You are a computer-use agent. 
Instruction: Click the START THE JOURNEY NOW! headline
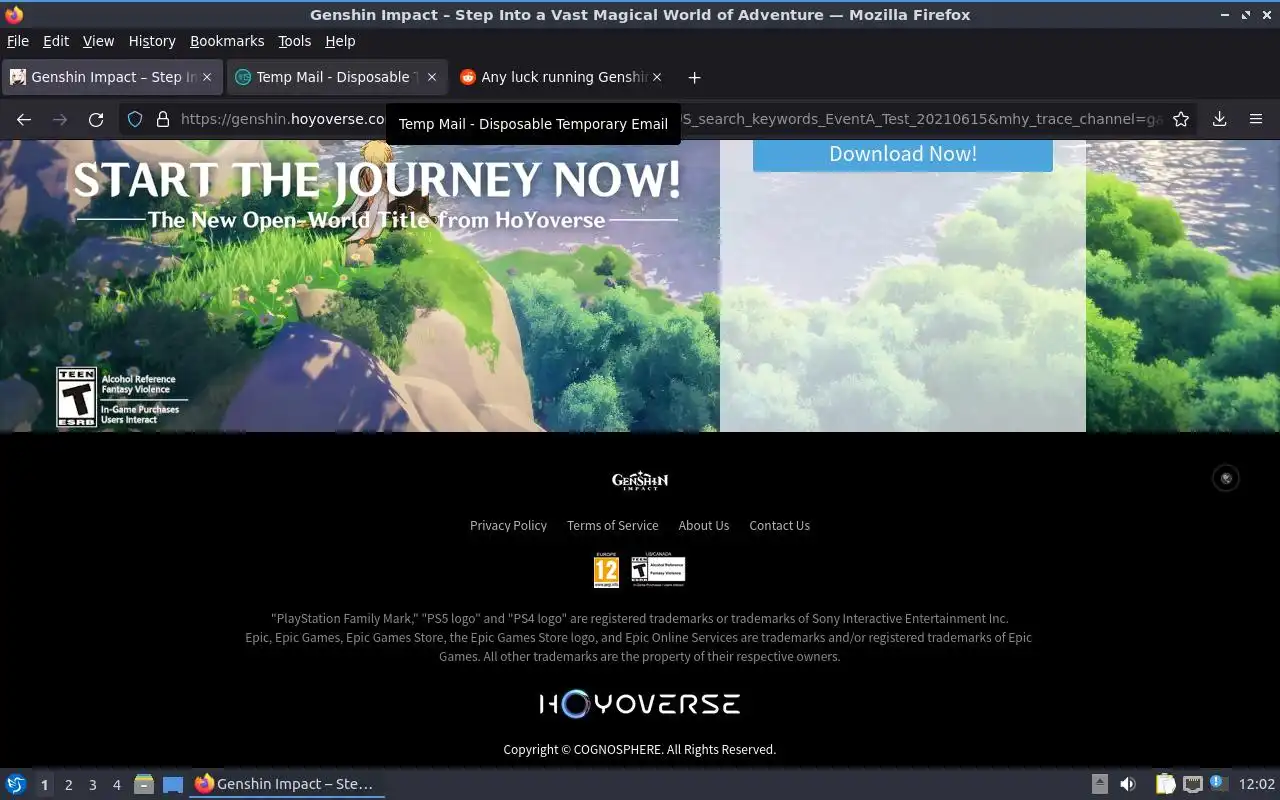click(377, 180)
